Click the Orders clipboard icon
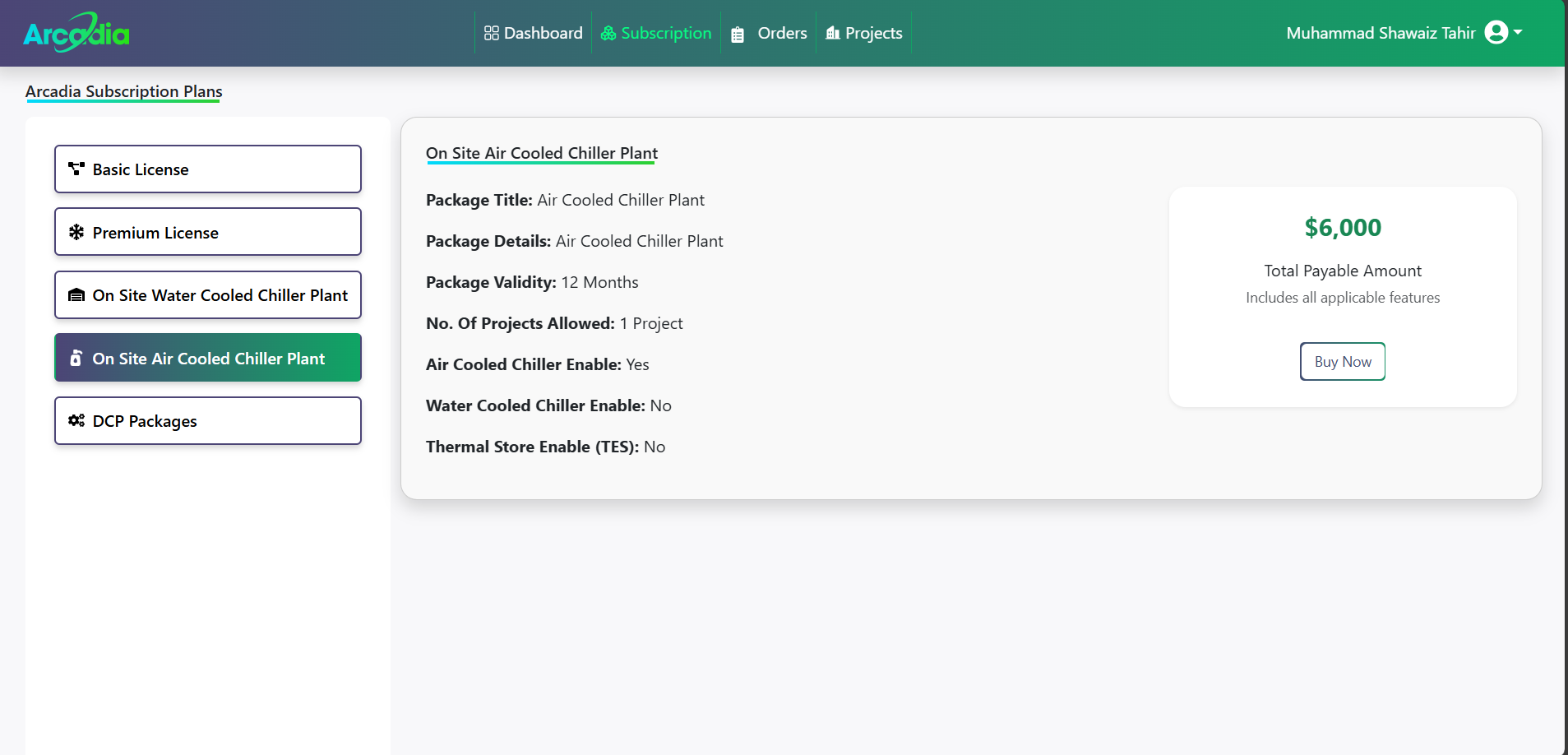 [738, 35]
